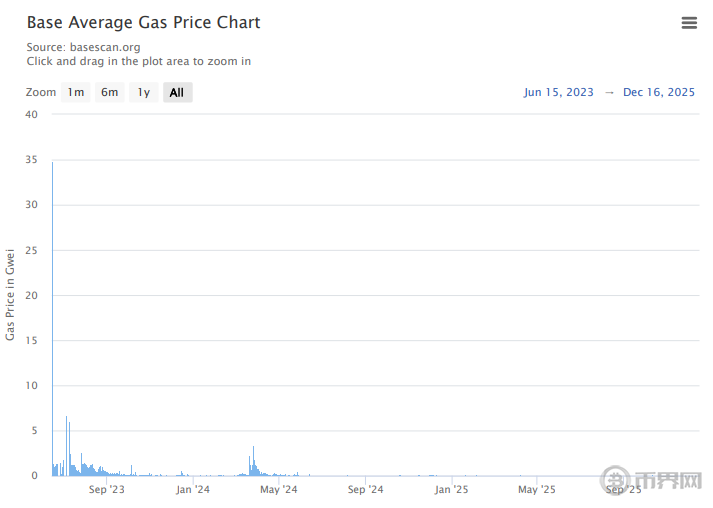Viewport: 713px width, 508px height.
Task: Open the chart context menu hamburger icon
Action: point(689,23)
